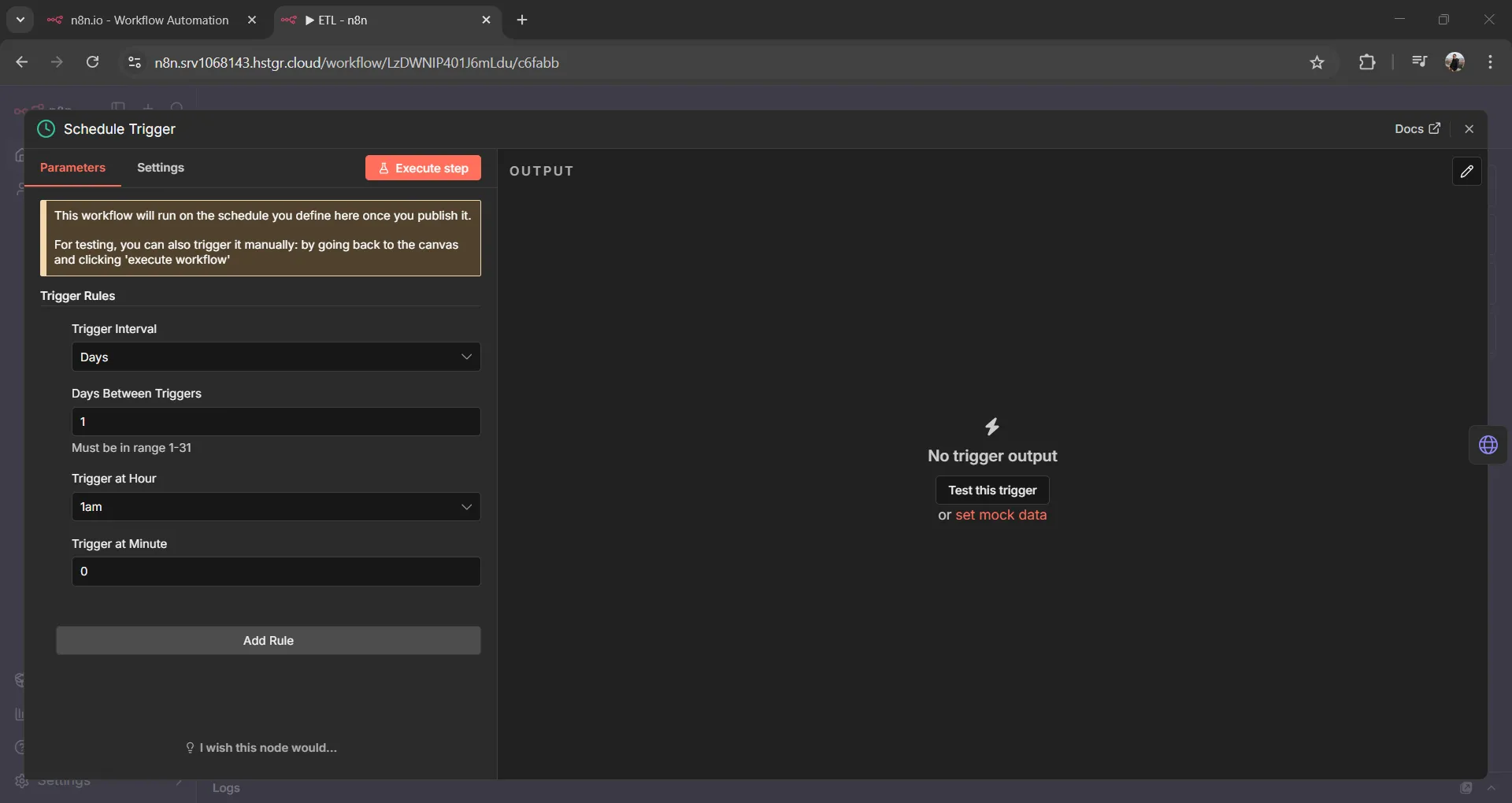The image size is (1512, 803).
Task: Select the Parameters tab
Action: [72, 168]
